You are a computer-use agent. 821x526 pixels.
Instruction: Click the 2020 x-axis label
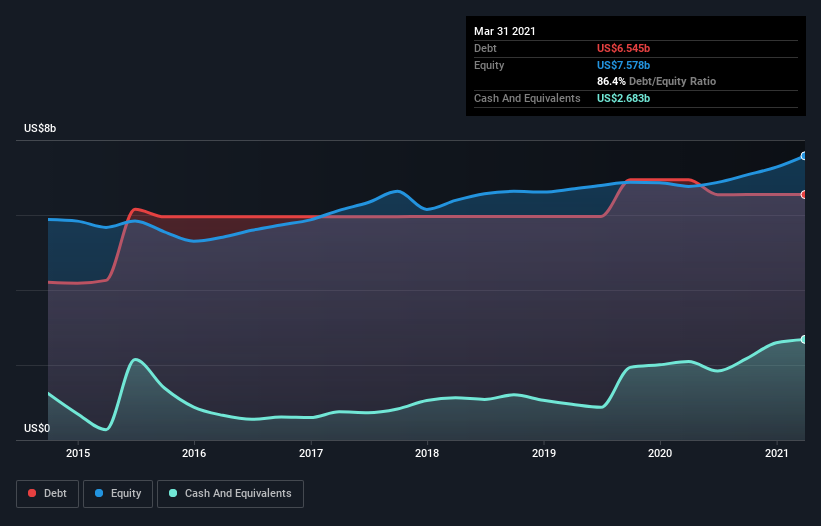click(x=660, y=453)
